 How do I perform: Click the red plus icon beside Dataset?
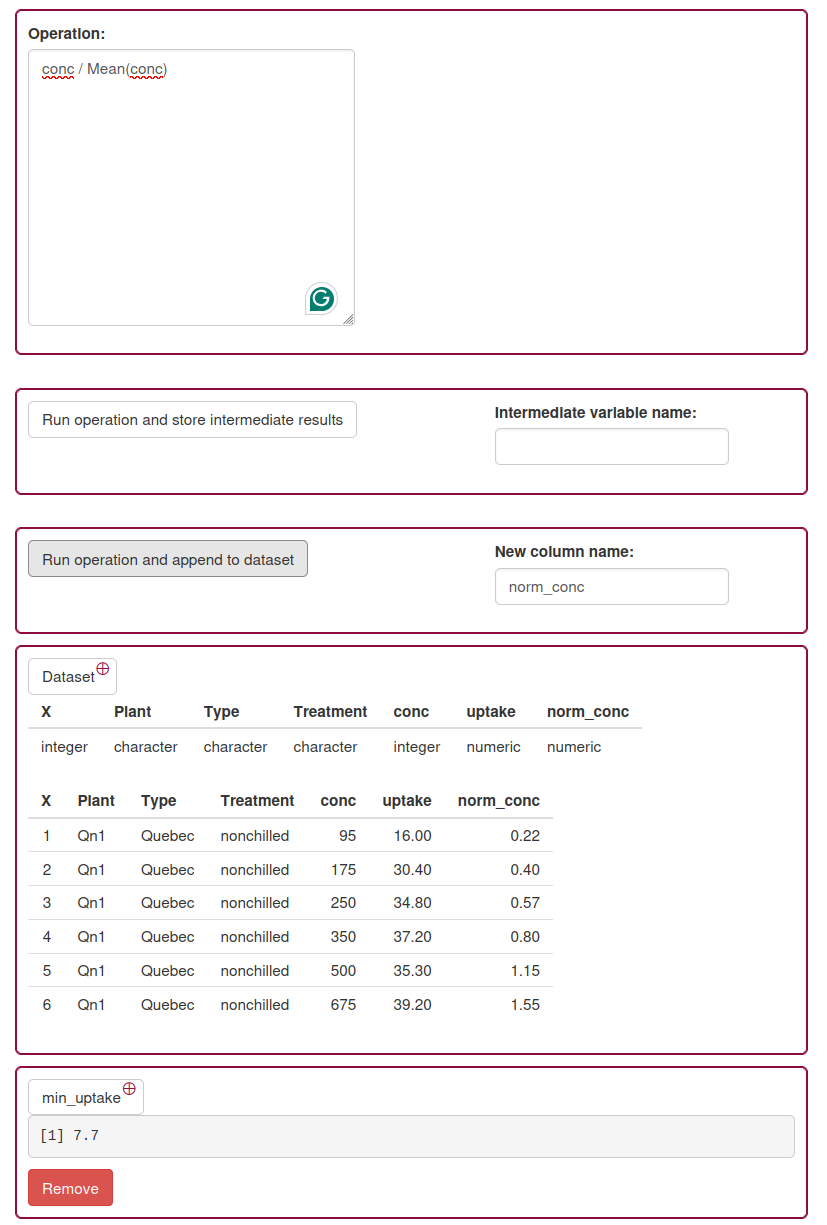coord(103,669)
